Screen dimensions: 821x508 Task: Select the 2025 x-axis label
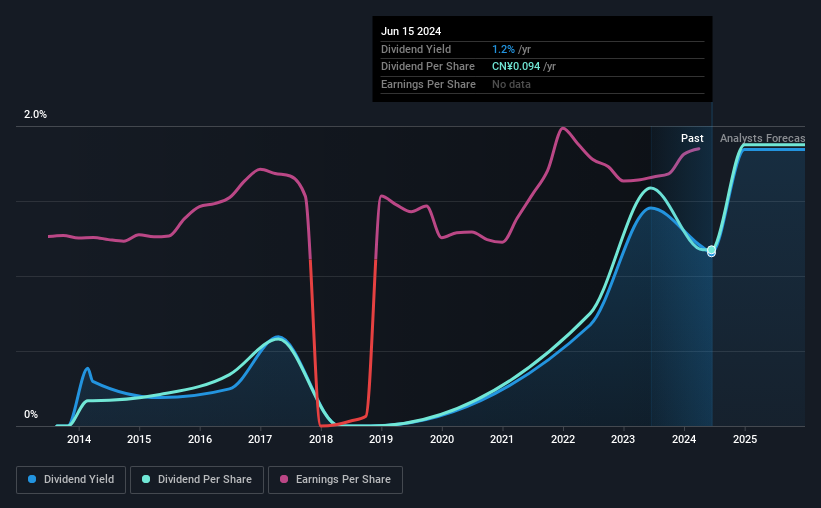745,439
